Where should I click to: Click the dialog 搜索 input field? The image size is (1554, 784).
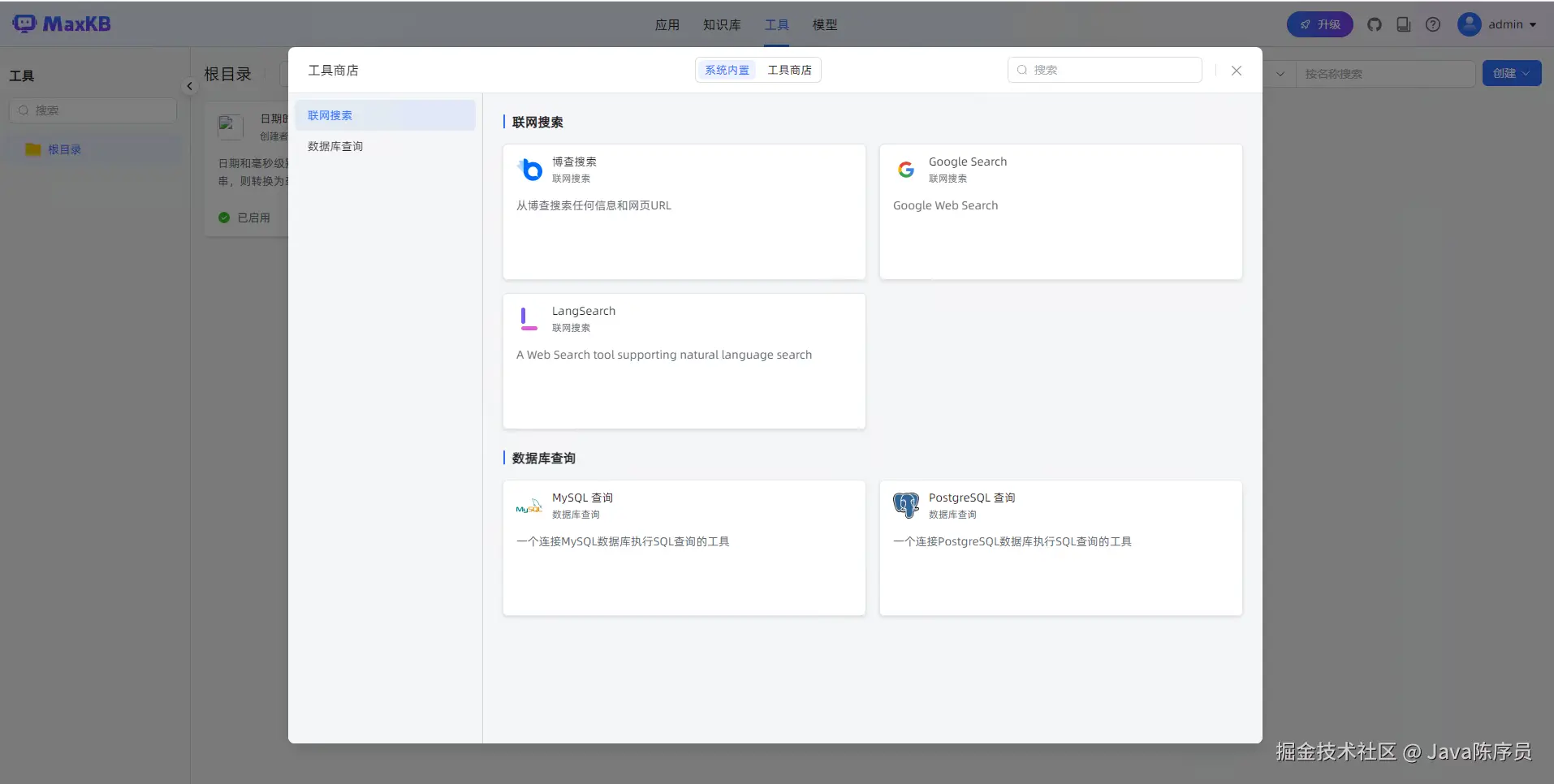[1105, 70]
